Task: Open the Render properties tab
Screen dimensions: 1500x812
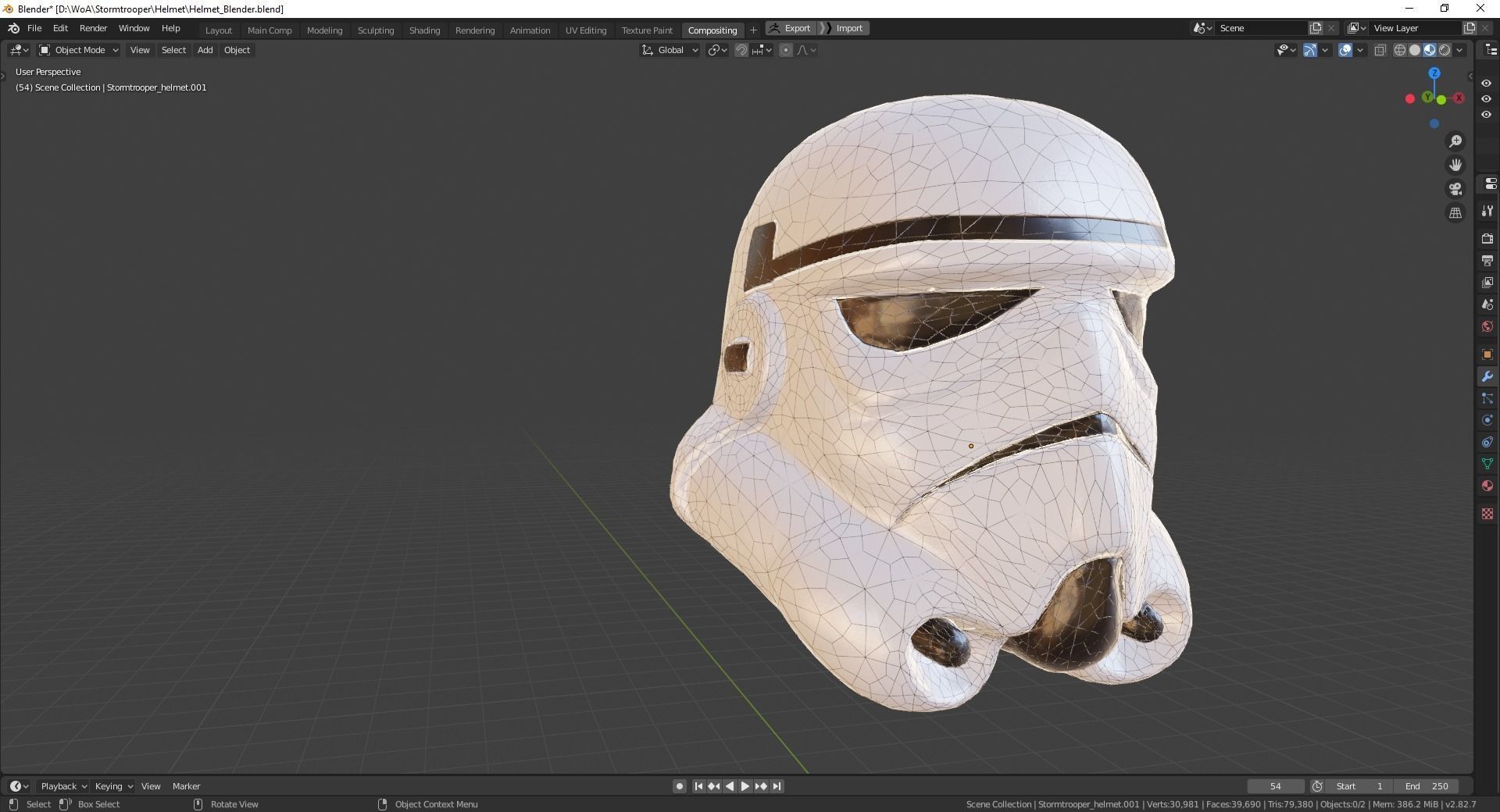Action: coord(1487,238)
